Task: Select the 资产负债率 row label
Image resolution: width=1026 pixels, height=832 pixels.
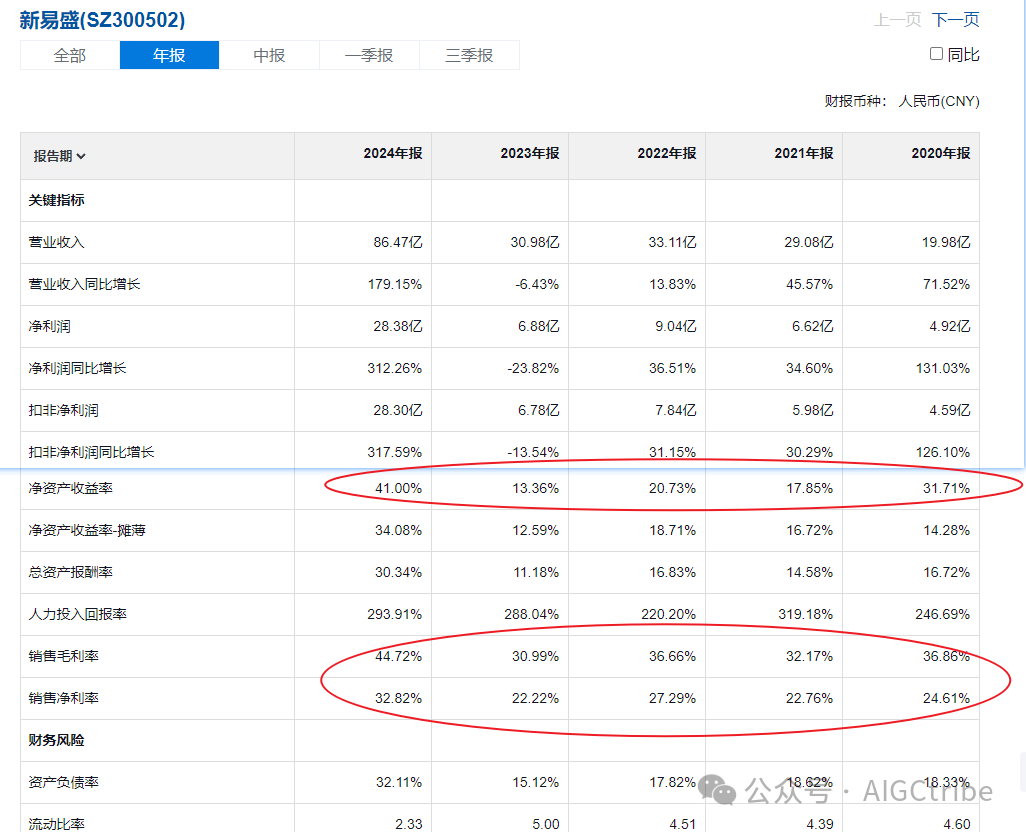Action: pyautogui.click(x=63, y=782)
